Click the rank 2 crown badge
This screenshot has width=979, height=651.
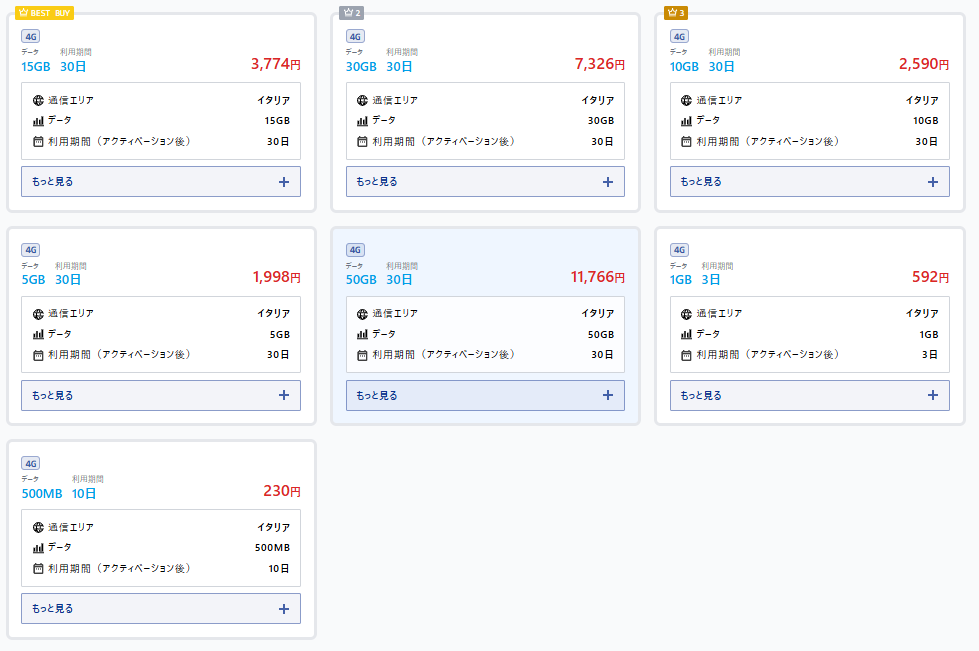point(352,13)
